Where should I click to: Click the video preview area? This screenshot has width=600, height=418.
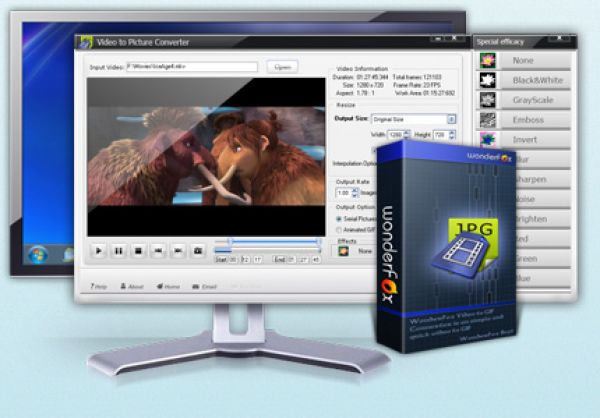[x=206, y=157]
